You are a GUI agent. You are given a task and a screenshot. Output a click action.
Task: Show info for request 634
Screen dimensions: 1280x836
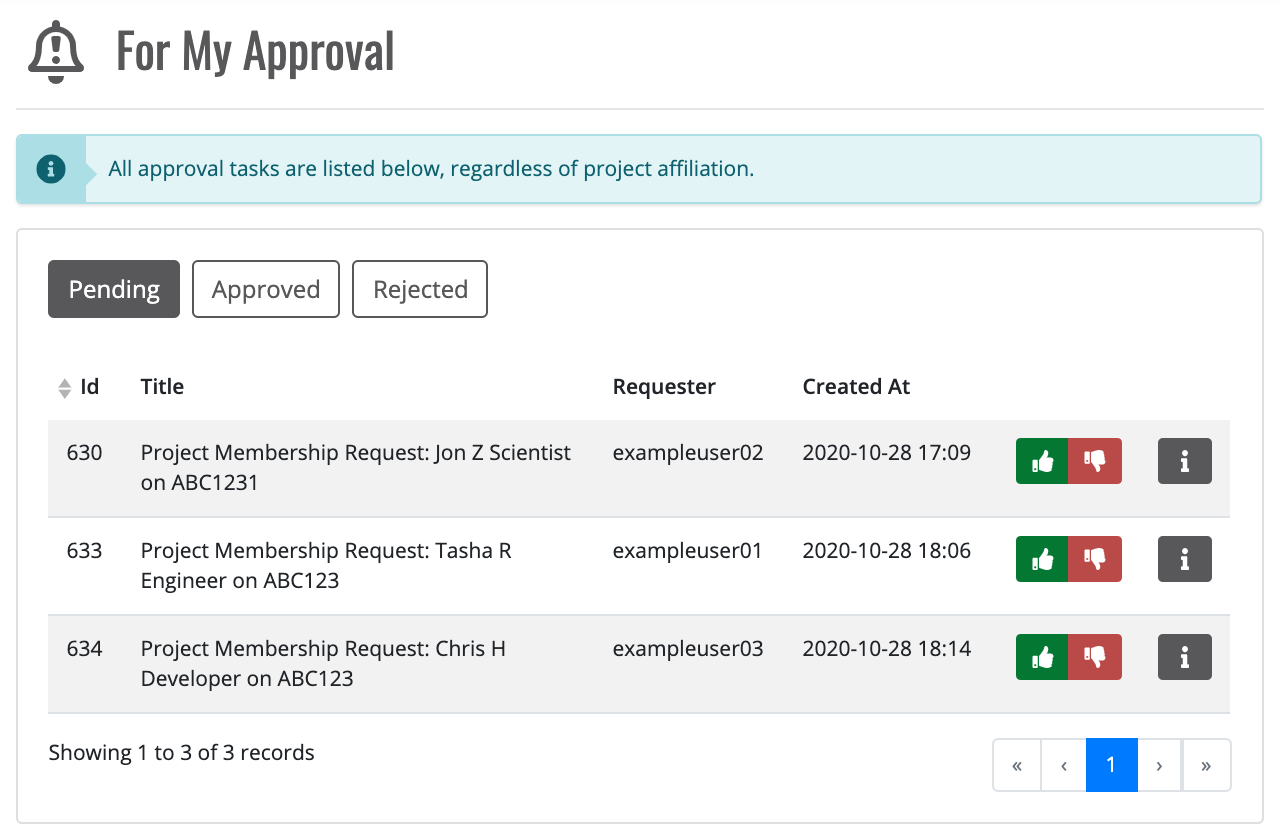(x=1184, y=657)
